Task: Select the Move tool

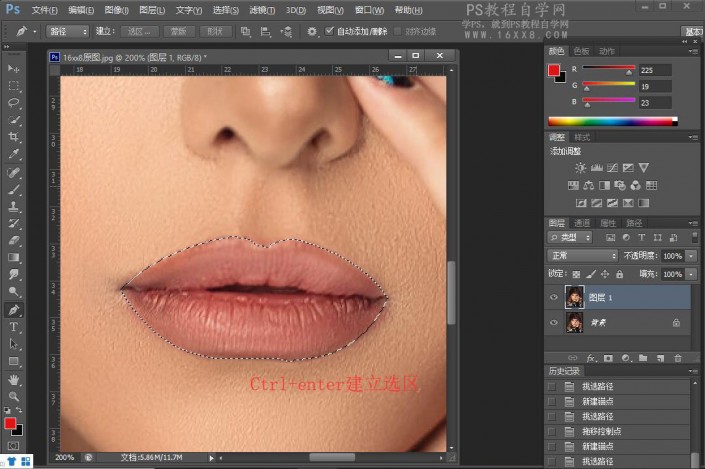Action: tap(13, 68)
